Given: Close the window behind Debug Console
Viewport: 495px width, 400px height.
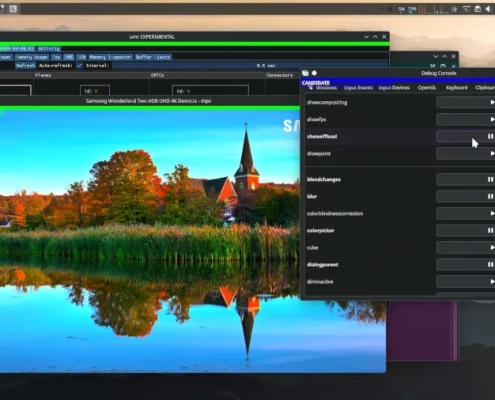Looking at the screenshot, I should click(x=453, y=56).
